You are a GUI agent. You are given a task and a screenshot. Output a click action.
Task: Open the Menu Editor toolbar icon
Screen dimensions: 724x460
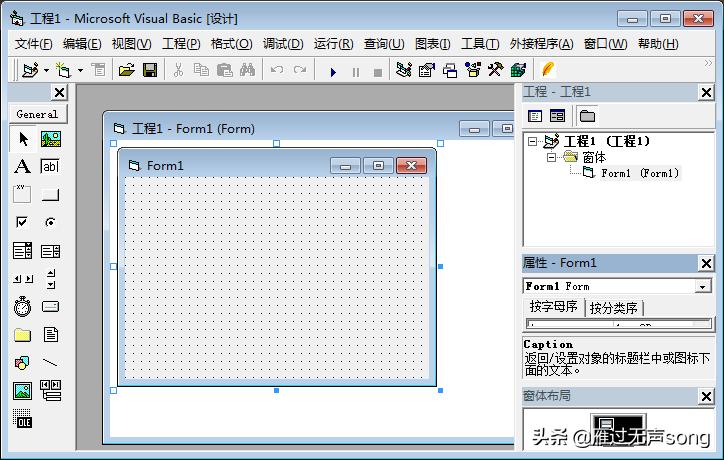(x=404, y=70)
